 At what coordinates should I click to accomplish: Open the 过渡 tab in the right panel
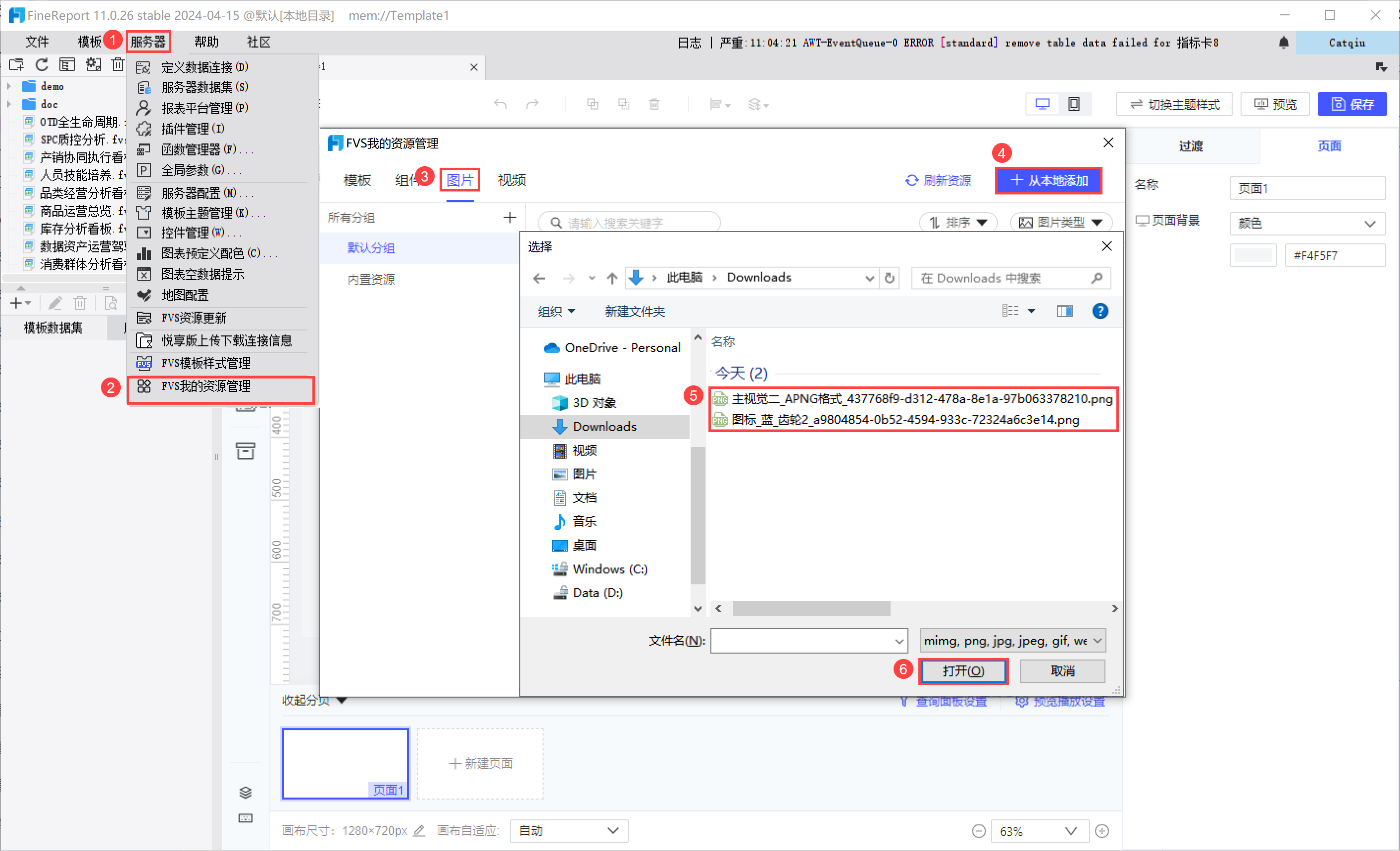[1191, 146]
